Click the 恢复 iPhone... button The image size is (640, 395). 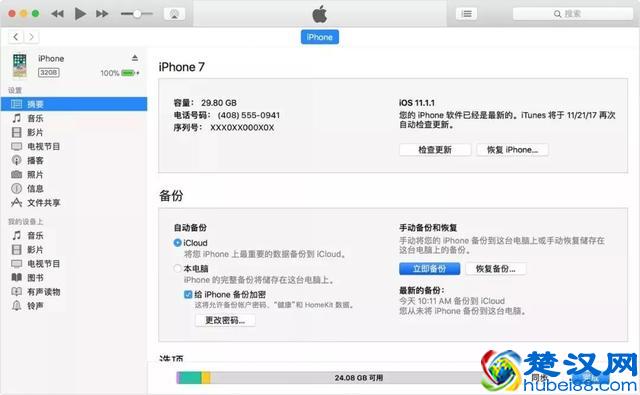pos(512,150)
